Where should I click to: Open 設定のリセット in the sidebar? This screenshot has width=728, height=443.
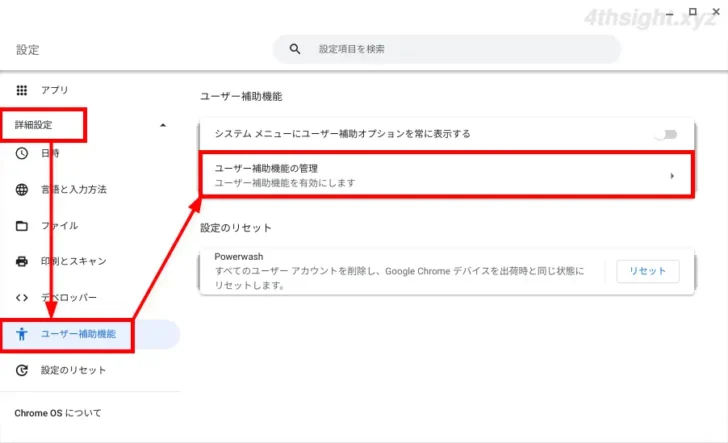pyautogui.click(x=73, y=370)
